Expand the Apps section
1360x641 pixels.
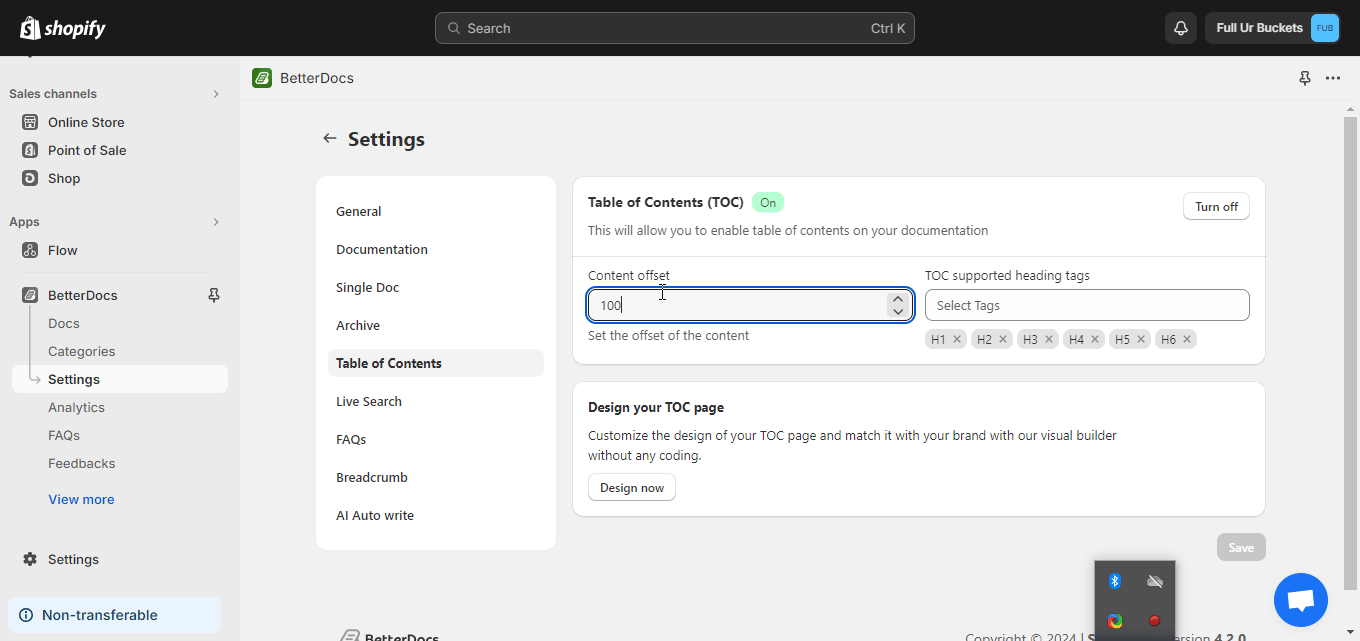click(215, 221)
